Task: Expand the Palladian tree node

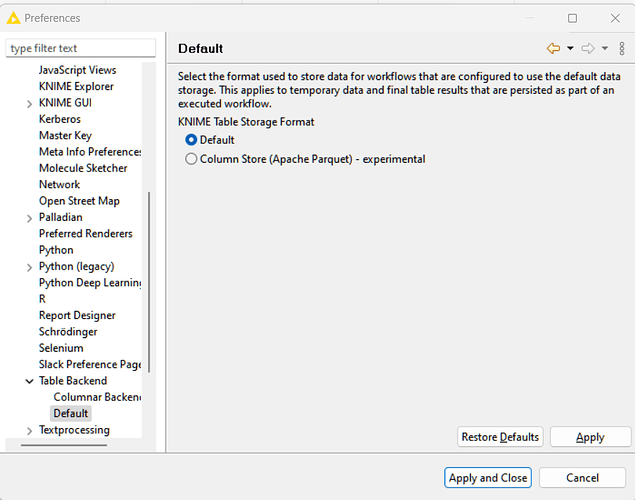Action: tap(29, 219)
